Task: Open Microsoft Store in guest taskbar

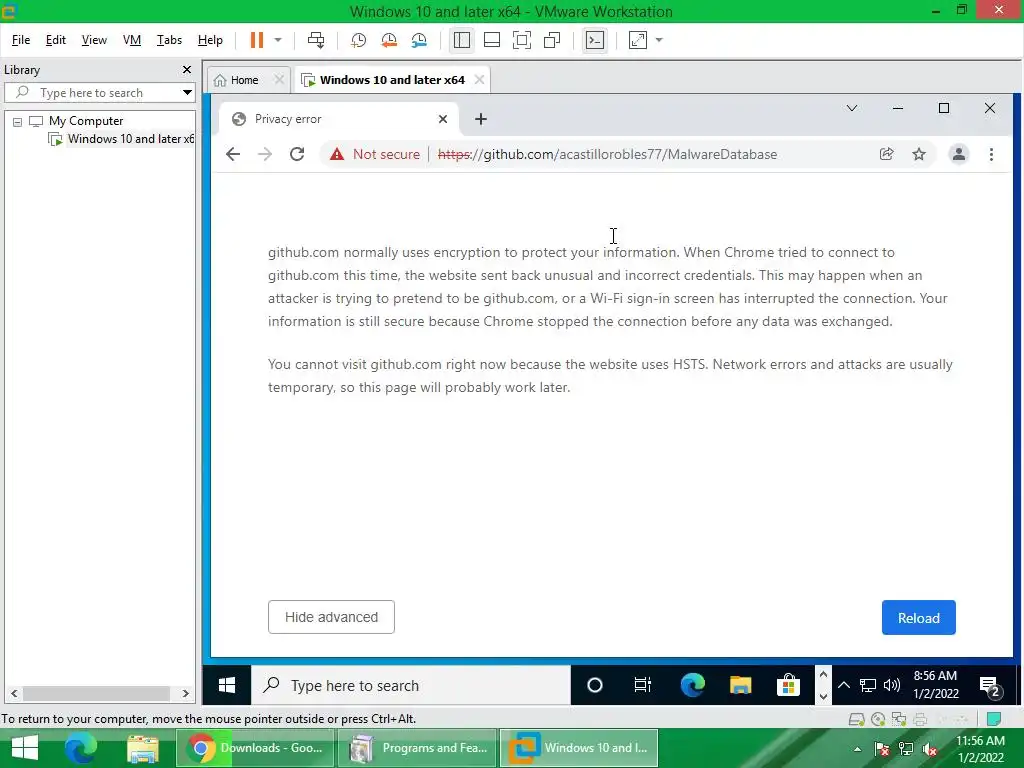Action: pos(788,685)
